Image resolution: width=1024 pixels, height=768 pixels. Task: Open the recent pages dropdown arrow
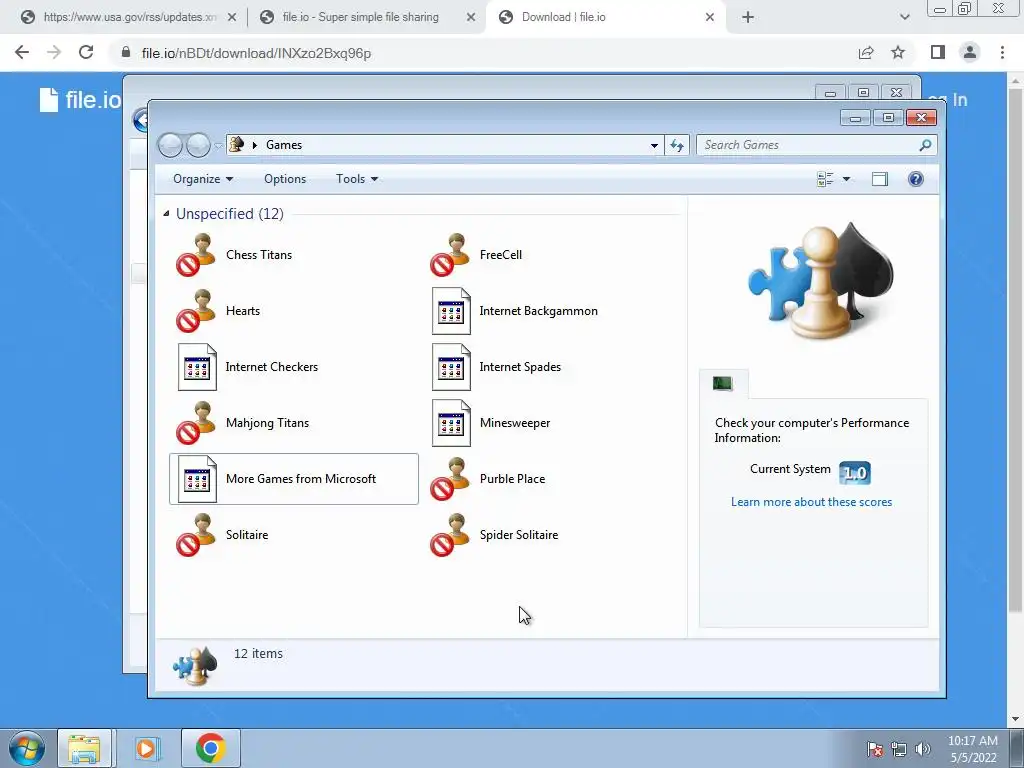218,145
